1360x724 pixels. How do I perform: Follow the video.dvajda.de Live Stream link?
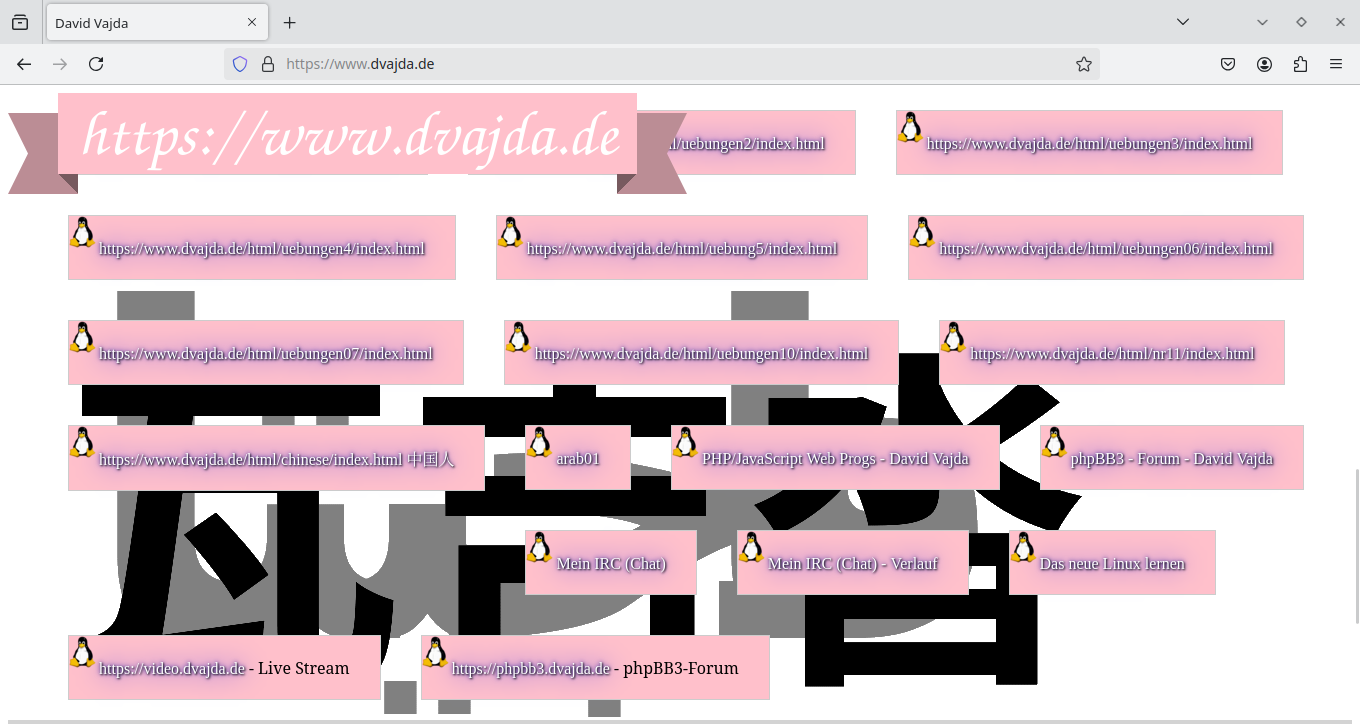click(x=172, y=669)
